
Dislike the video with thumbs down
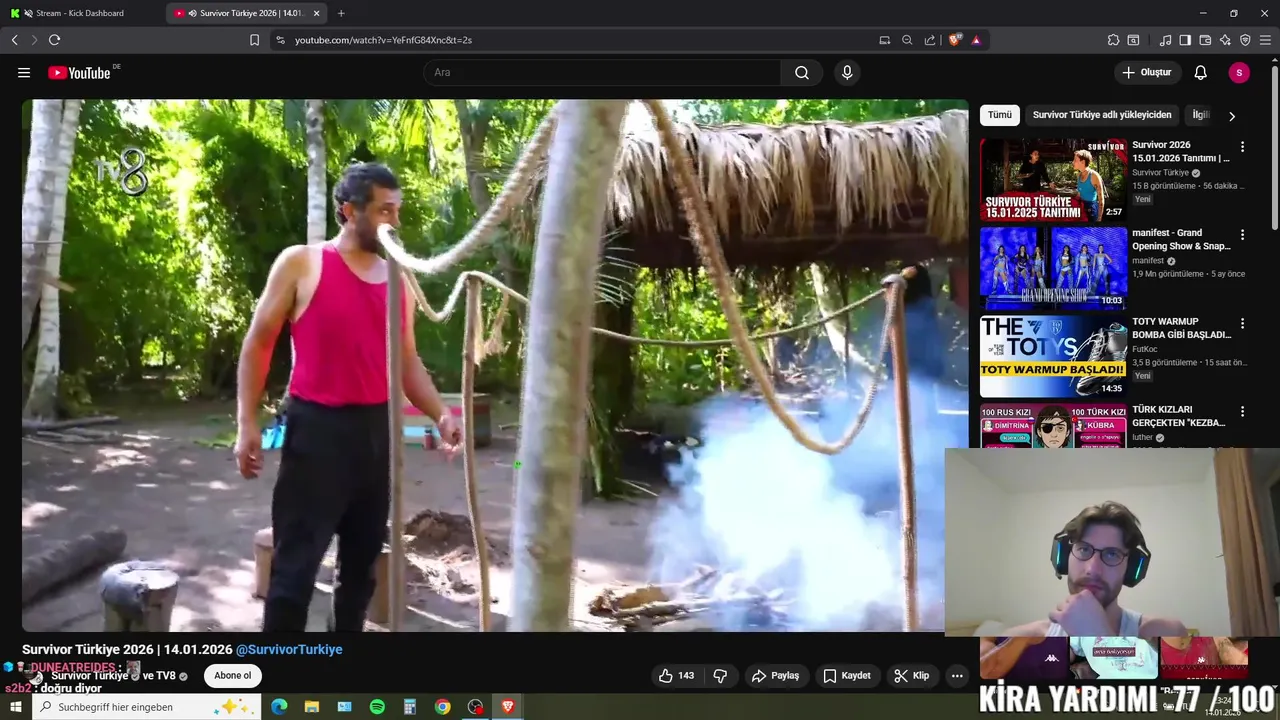tap(720, 676)
